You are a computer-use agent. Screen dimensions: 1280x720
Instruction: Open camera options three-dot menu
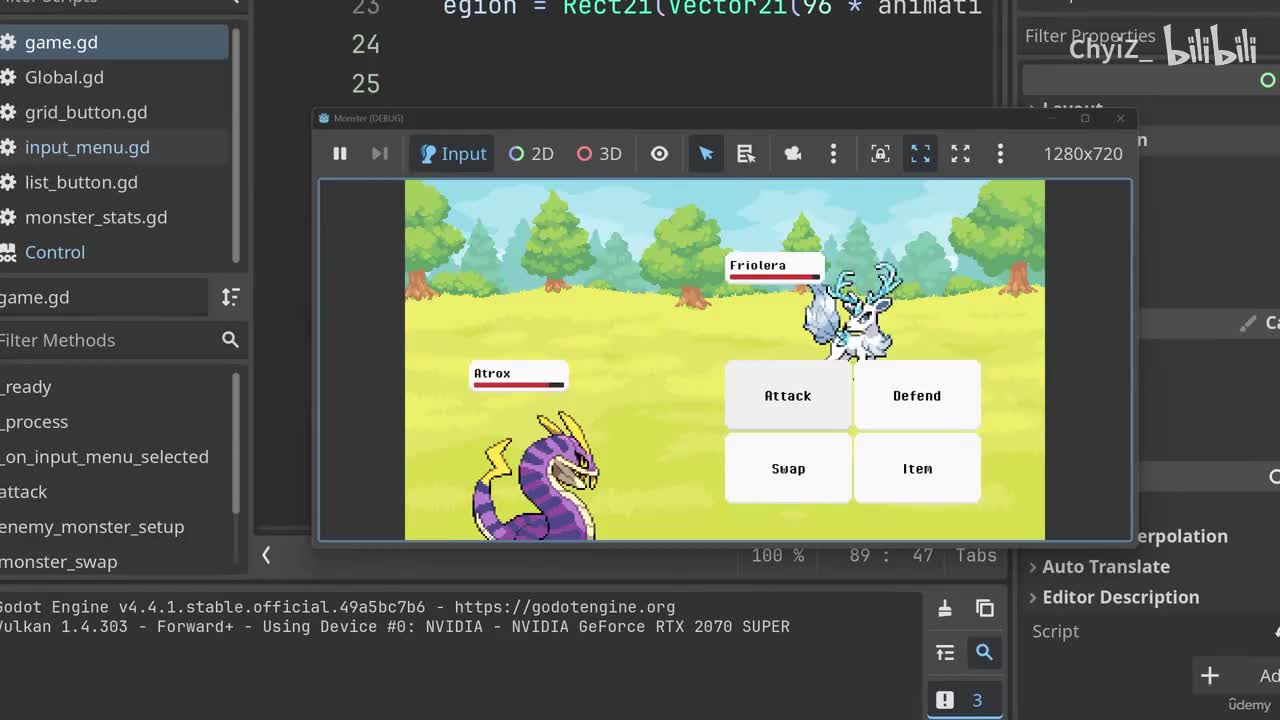pyautogui.click(x=833, y=153)
